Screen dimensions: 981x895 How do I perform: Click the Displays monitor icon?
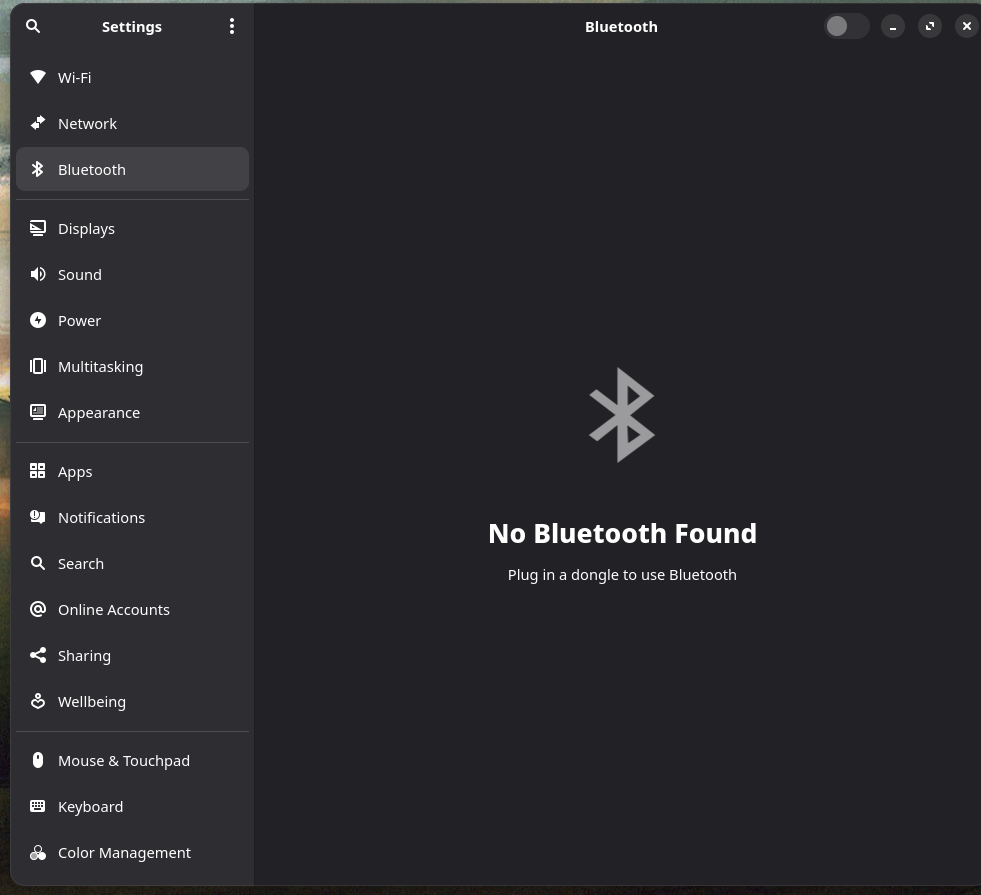point(38,228)
